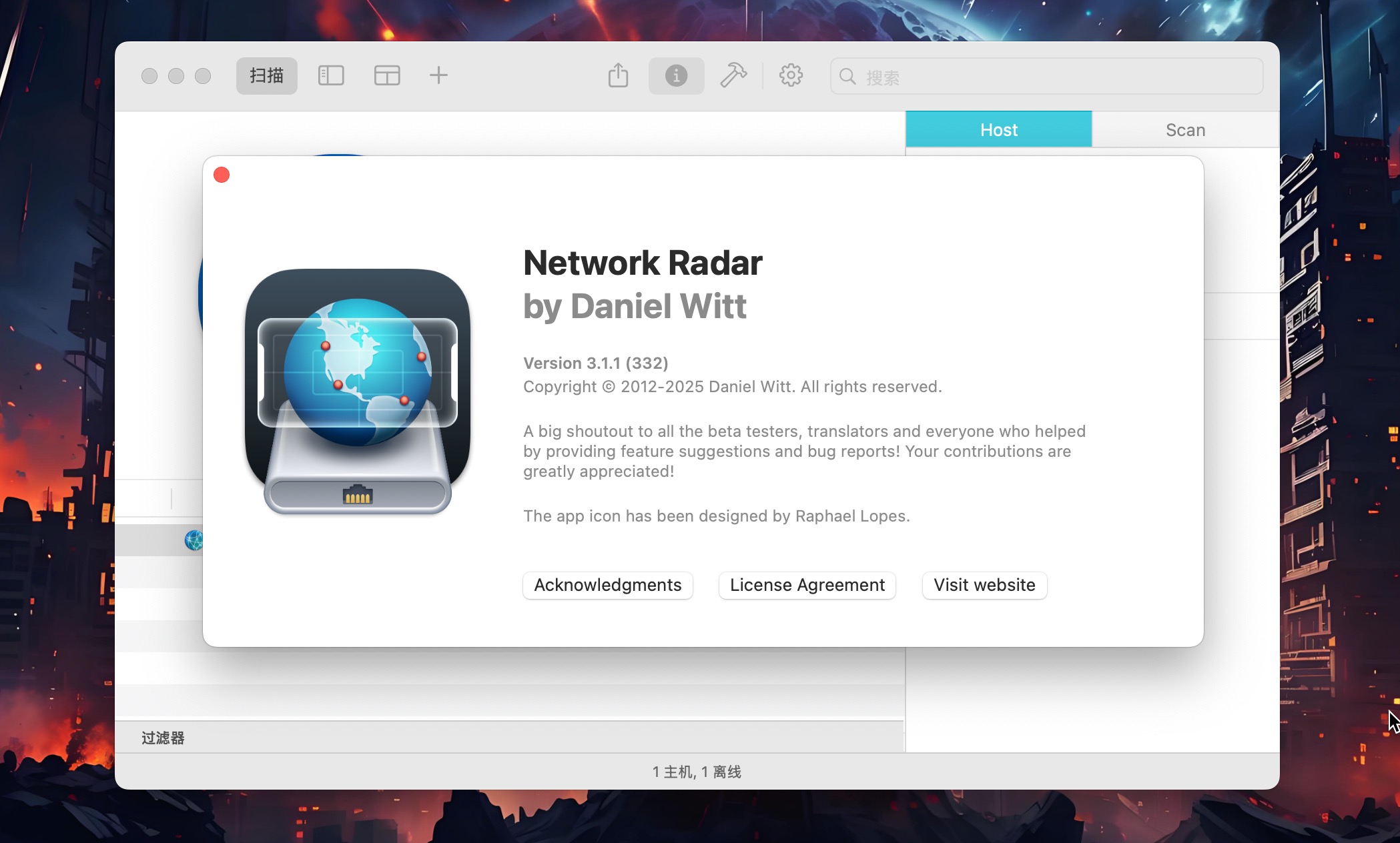
Task: Click the 扫描 scan toolbar button
Action: (x=266, y=75)
